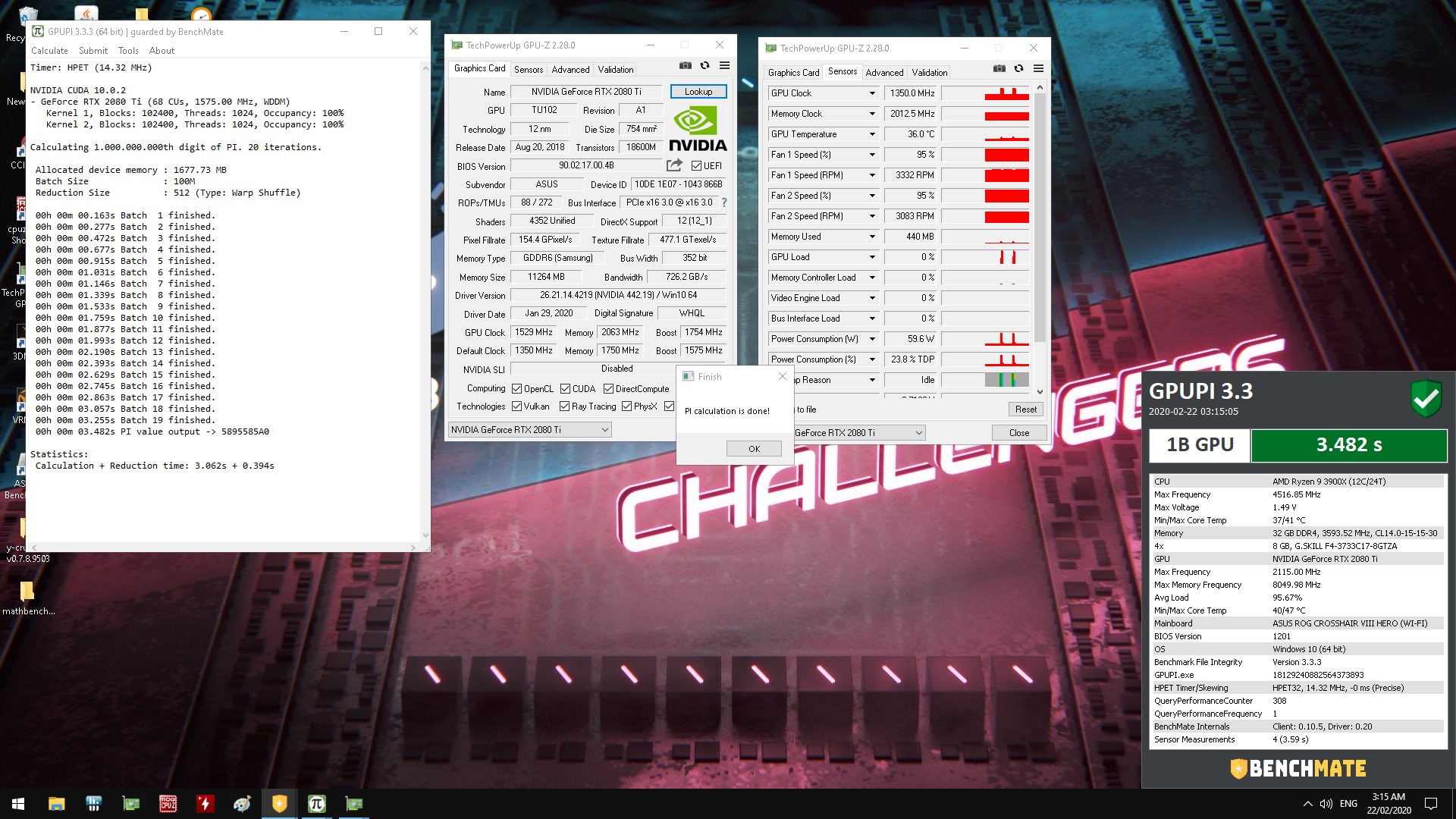The height and width of the screenshot is (819, 1456).
Task: Open the About menu in GPUPI
Action: [x=162, y=51]
